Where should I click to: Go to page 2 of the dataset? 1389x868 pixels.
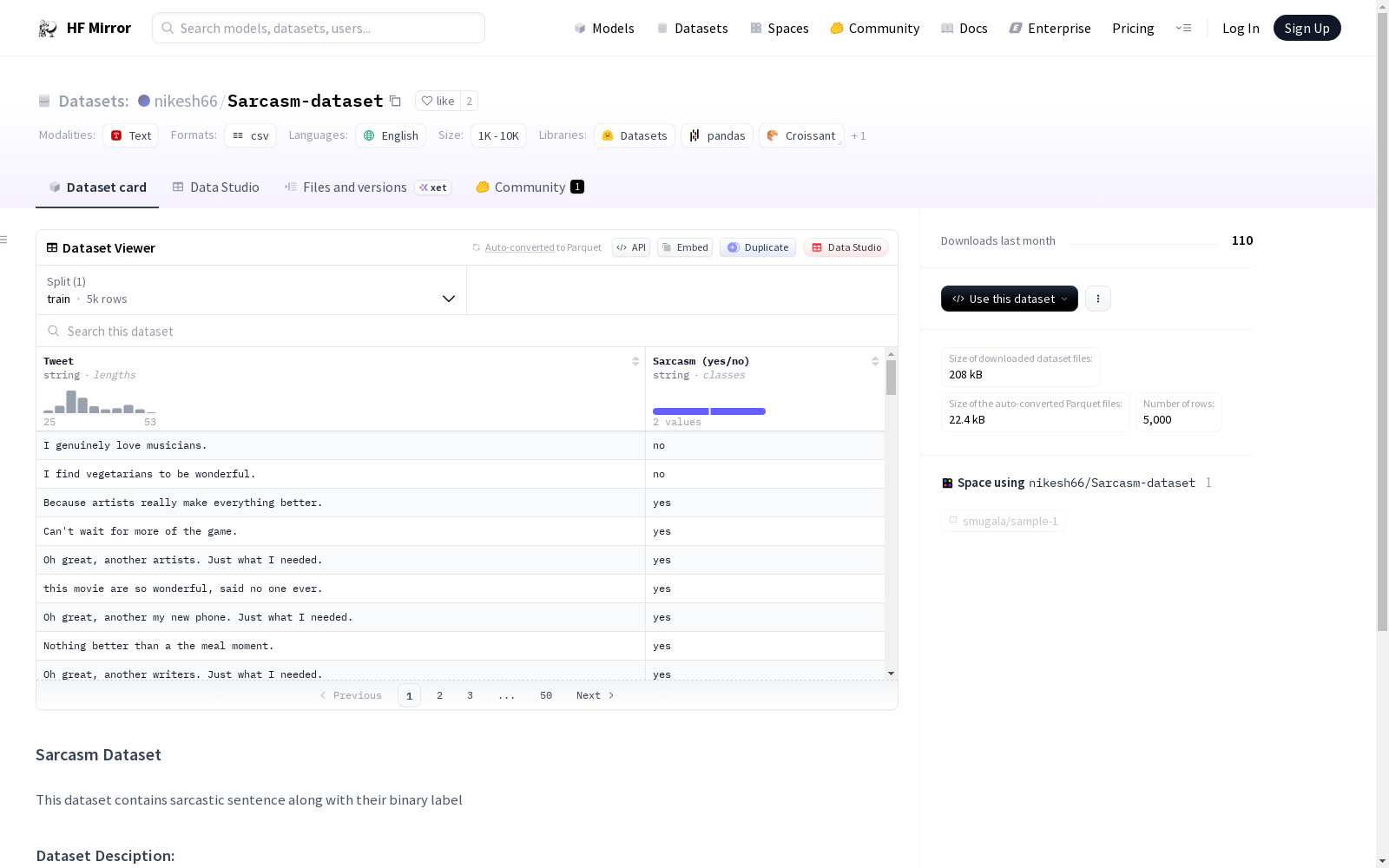[440, 695]
